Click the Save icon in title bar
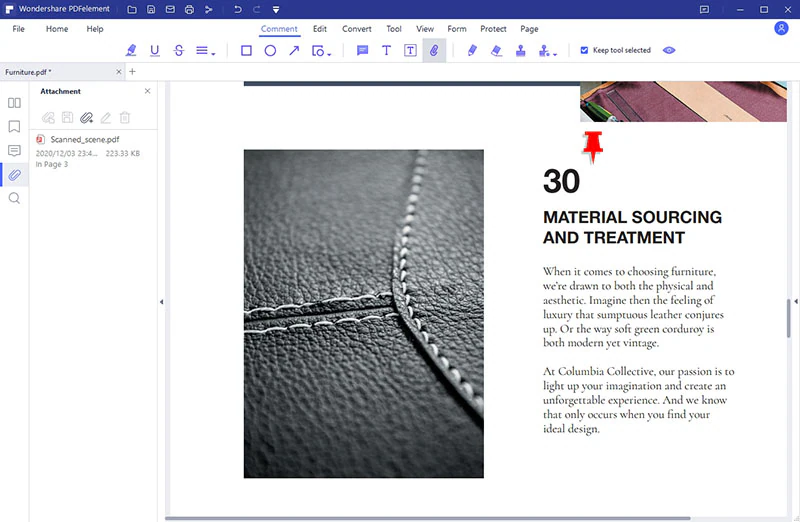The width and height of the screenshot is (800, 522). [x=151, y=9]
